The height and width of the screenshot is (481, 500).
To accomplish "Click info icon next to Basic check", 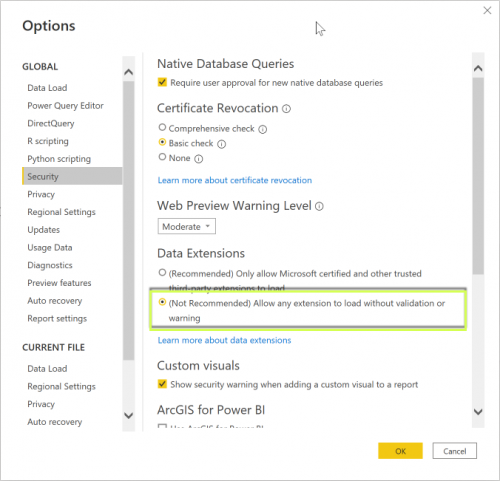I will coord(222,144).
